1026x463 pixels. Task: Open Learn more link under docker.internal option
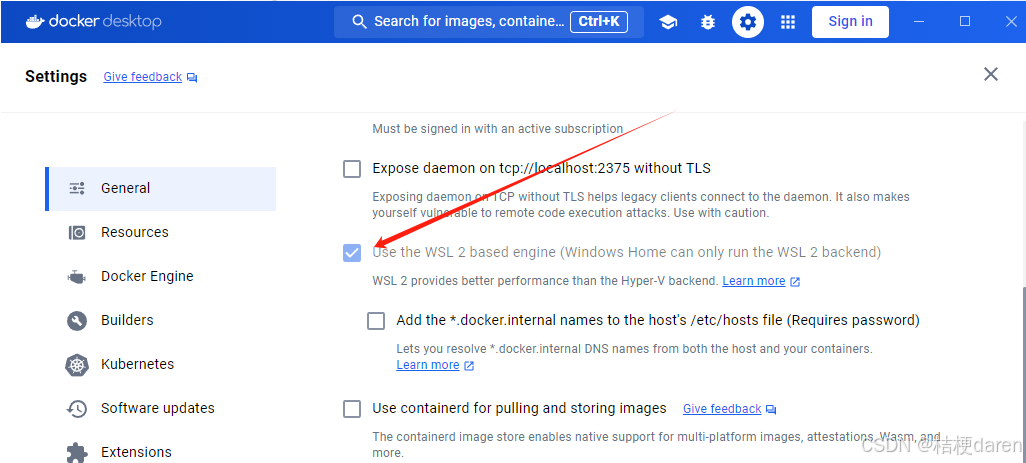[428, 365]
